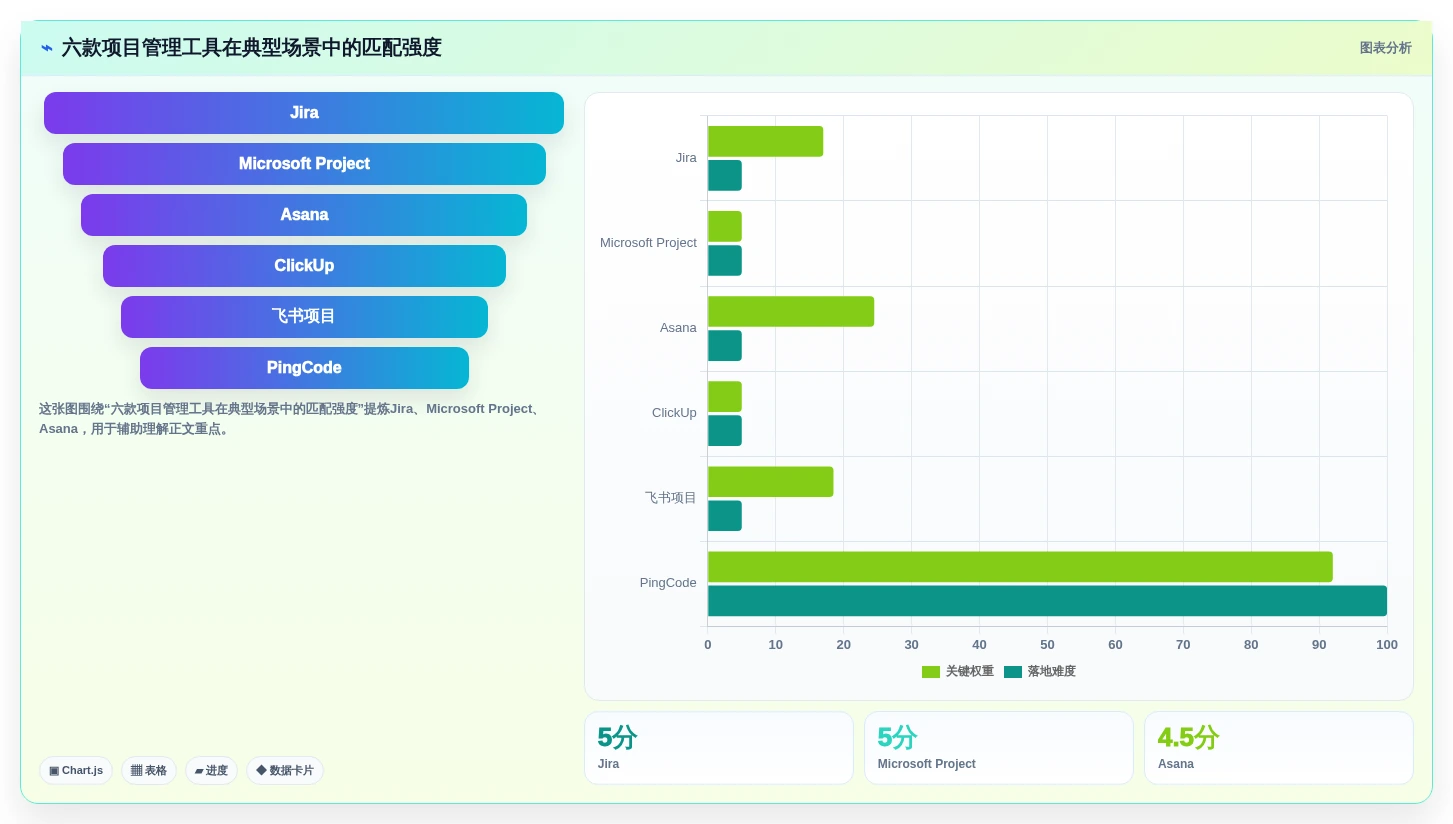The width and height of the screenshot is (1453, 824).
Task: Click PingCode's 落地难度 teal bar
Action: pos(1047,600)
